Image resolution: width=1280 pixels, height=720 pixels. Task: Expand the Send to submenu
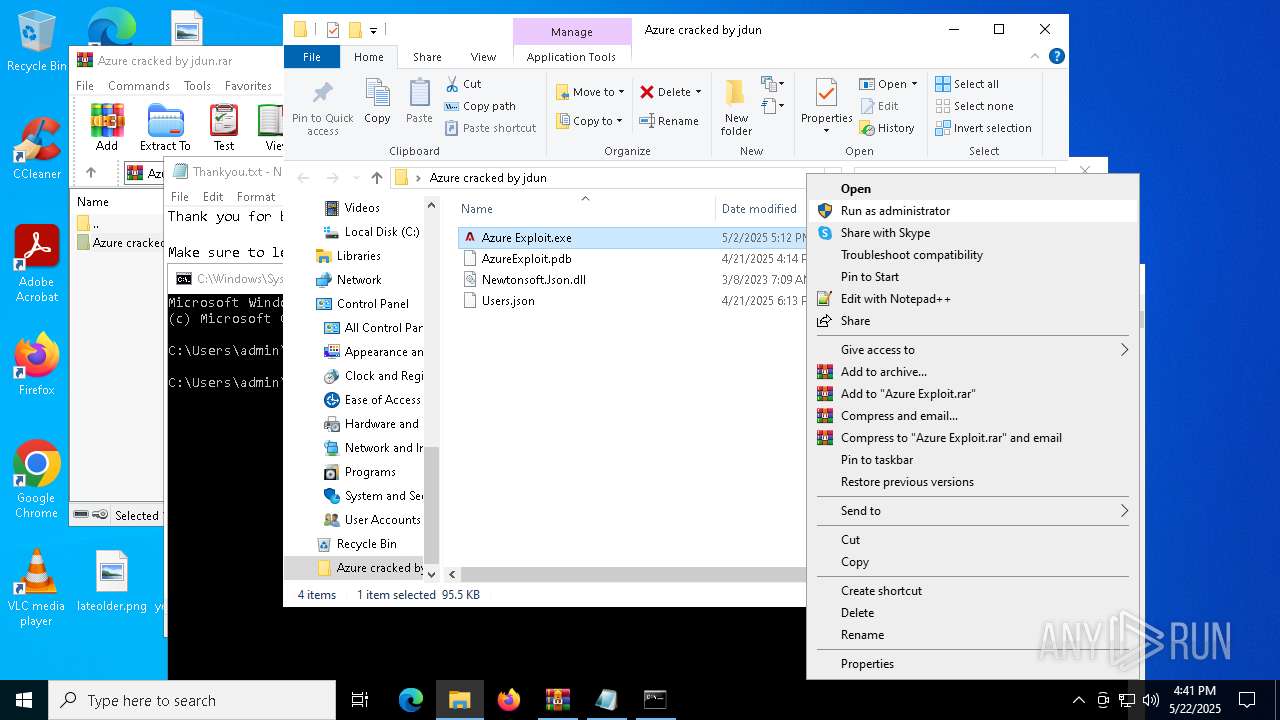[1124, 511]
